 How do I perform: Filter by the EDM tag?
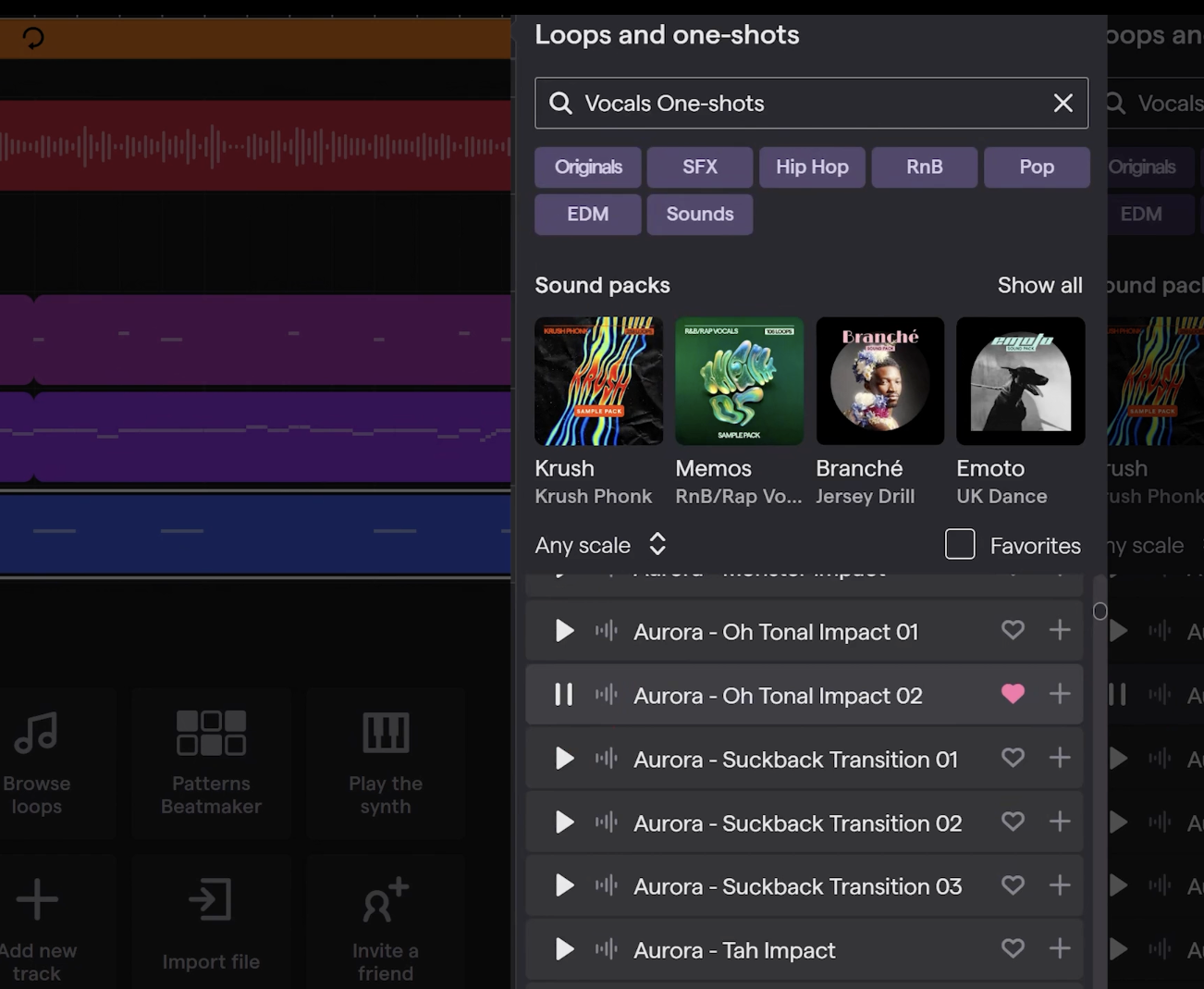[588, 215]
